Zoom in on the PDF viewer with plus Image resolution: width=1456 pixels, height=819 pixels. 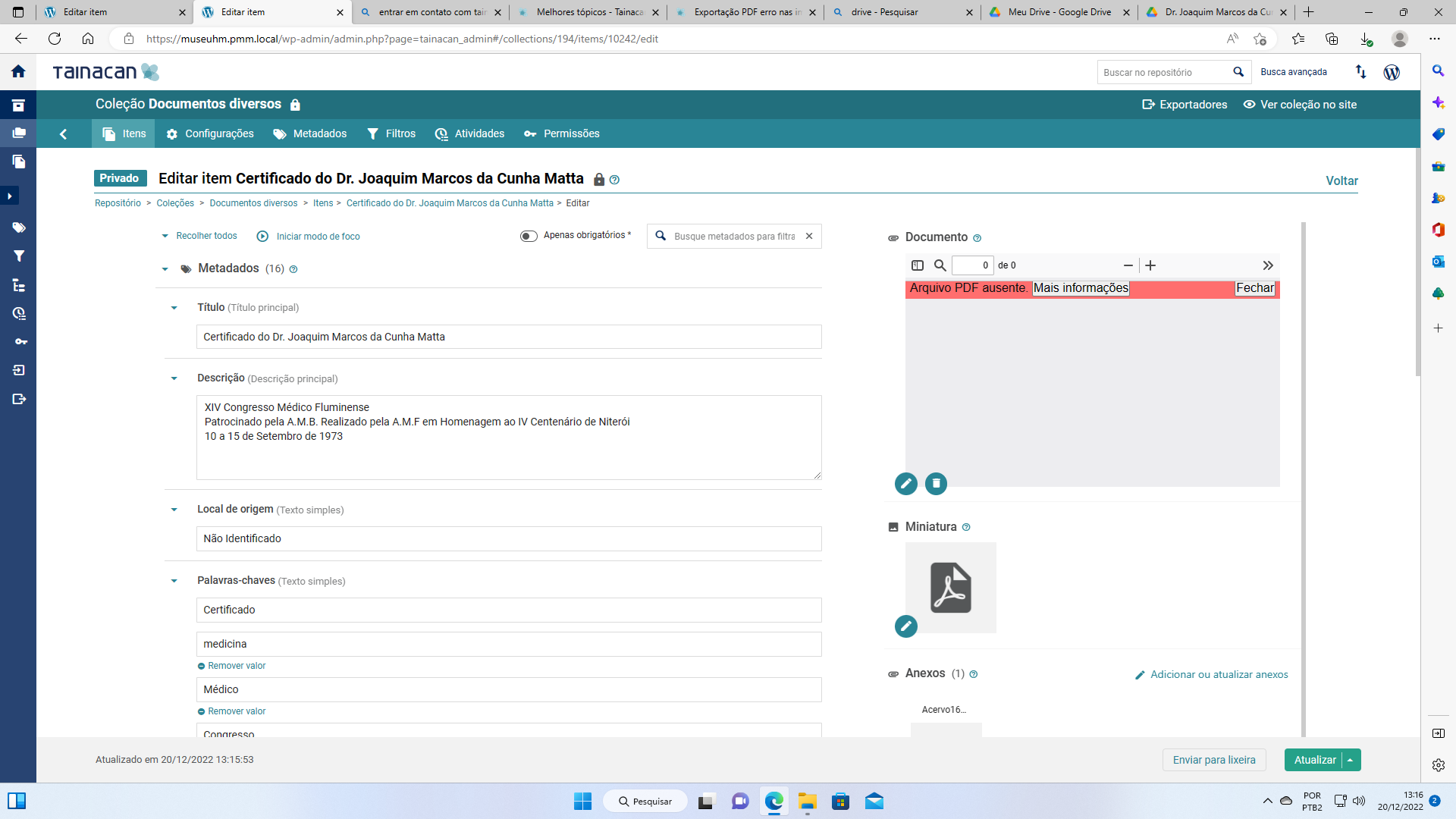1150,265
